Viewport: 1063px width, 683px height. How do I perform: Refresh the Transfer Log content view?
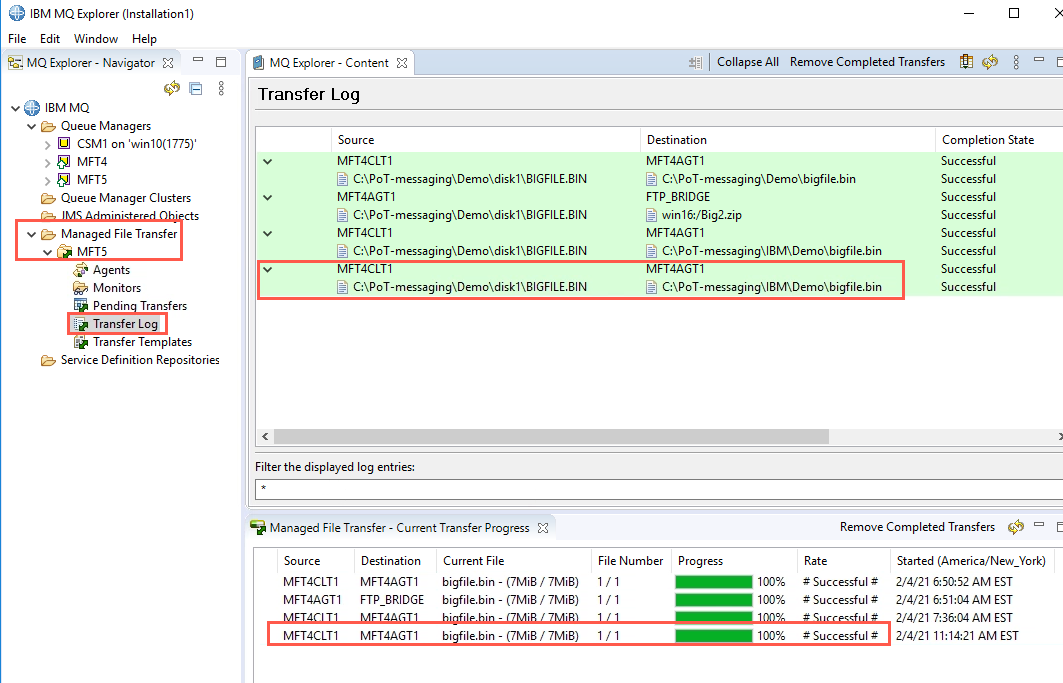990,62
